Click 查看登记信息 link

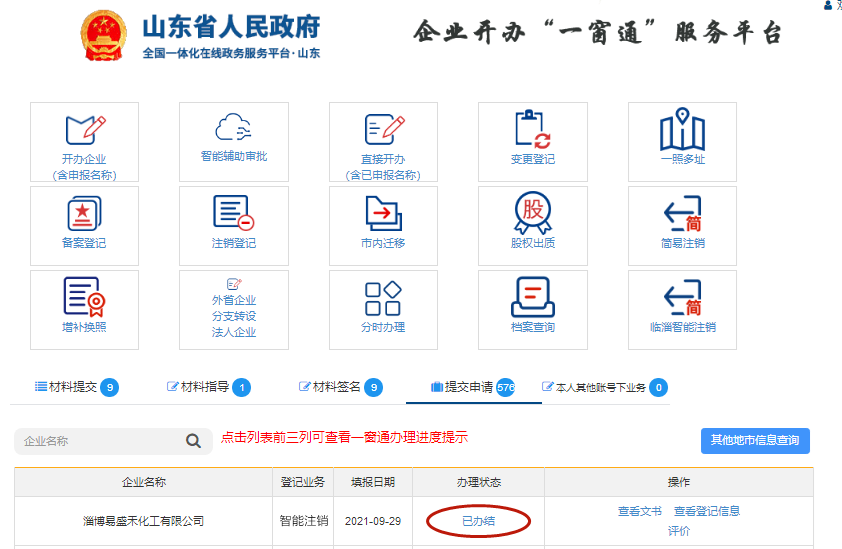707,511
